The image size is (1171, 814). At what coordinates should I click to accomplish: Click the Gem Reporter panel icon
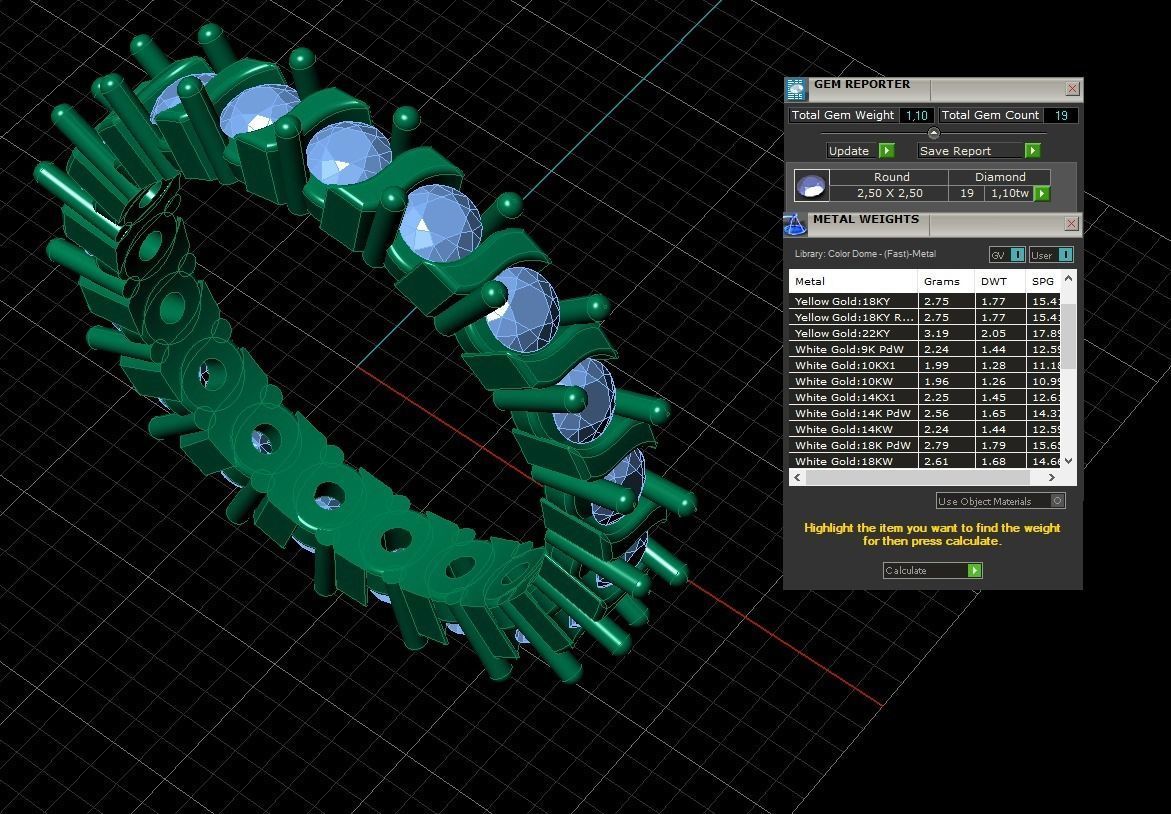coord(796,90)
